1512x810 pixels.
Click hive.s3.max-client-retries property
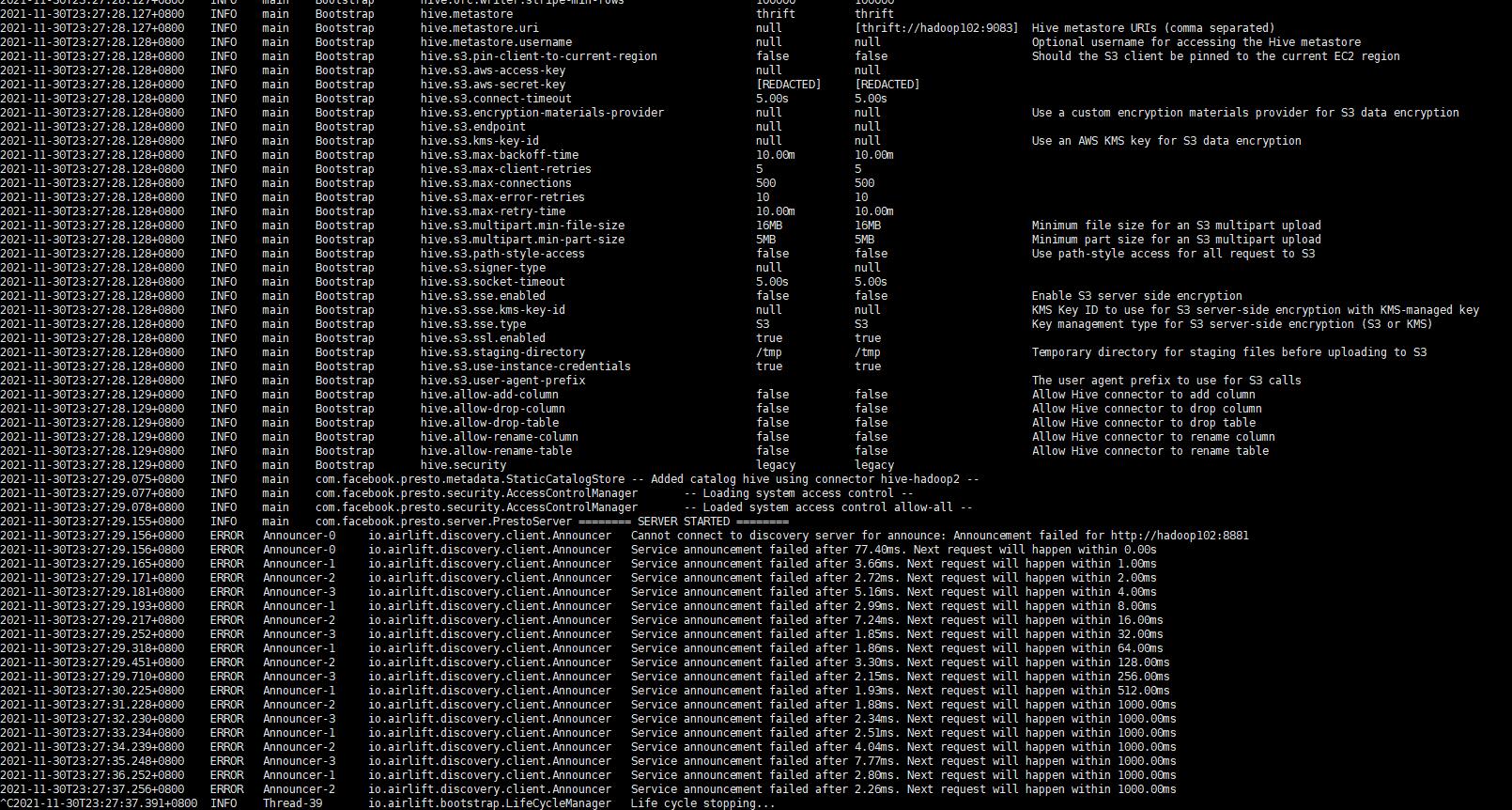pyautogui.click(x=506, y=169)
